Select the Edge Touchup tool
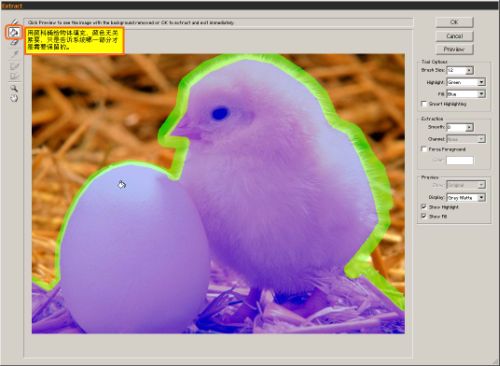 (x=14, y=76)
